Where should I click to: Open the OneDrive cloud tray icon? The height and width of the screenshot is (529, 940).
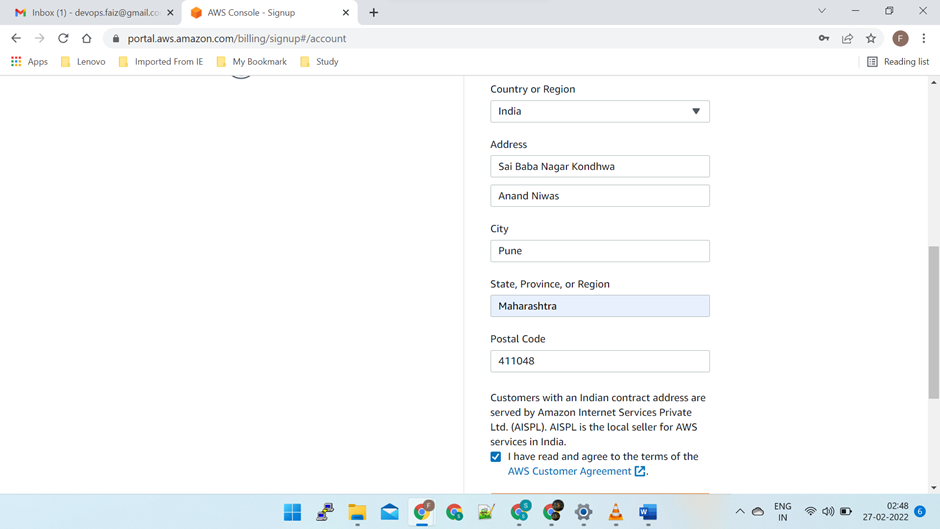pos(758,512)
